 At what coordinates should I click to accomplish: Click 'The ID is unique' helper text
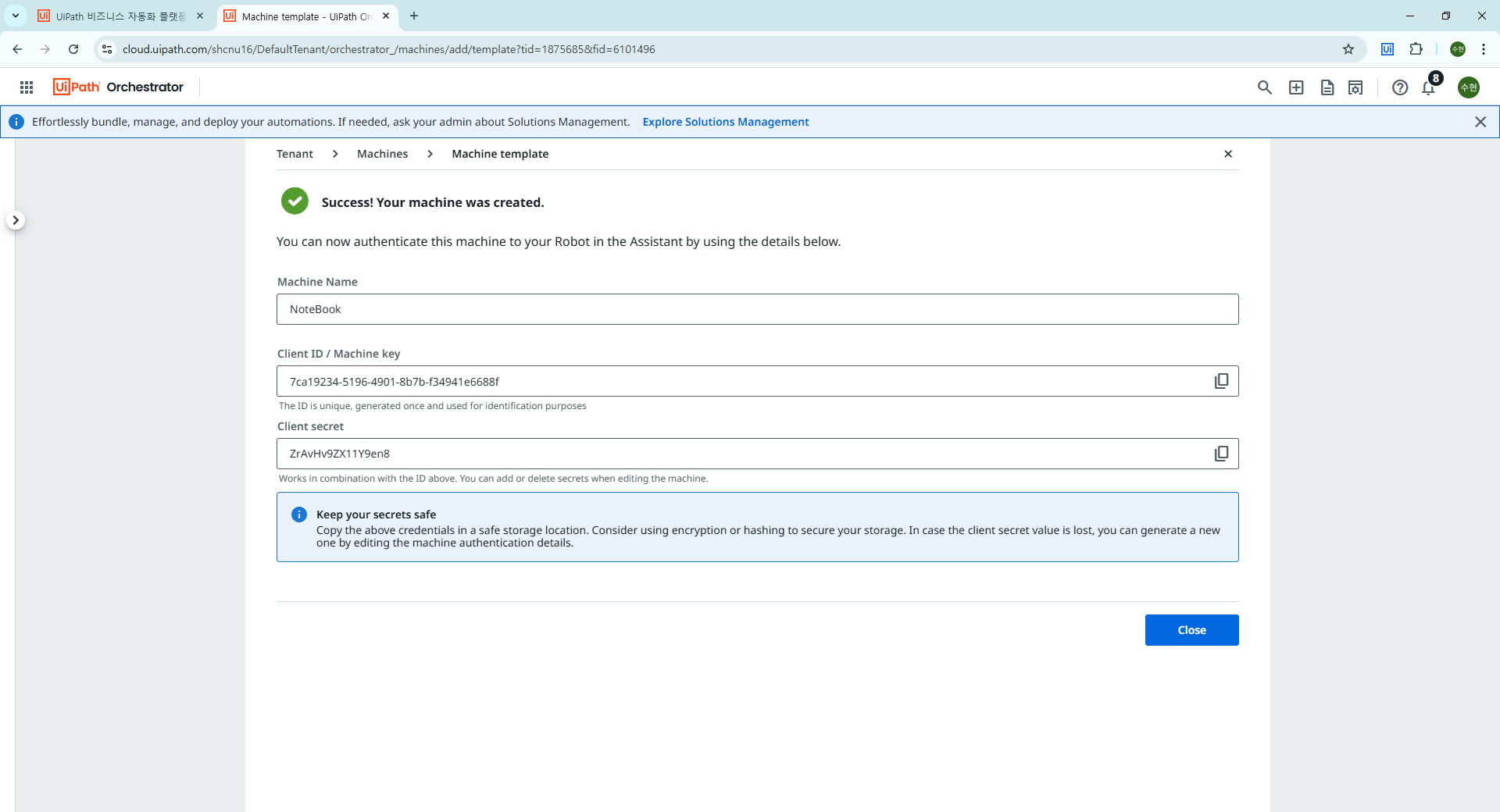pyautogui.click(x=432, y=406)
